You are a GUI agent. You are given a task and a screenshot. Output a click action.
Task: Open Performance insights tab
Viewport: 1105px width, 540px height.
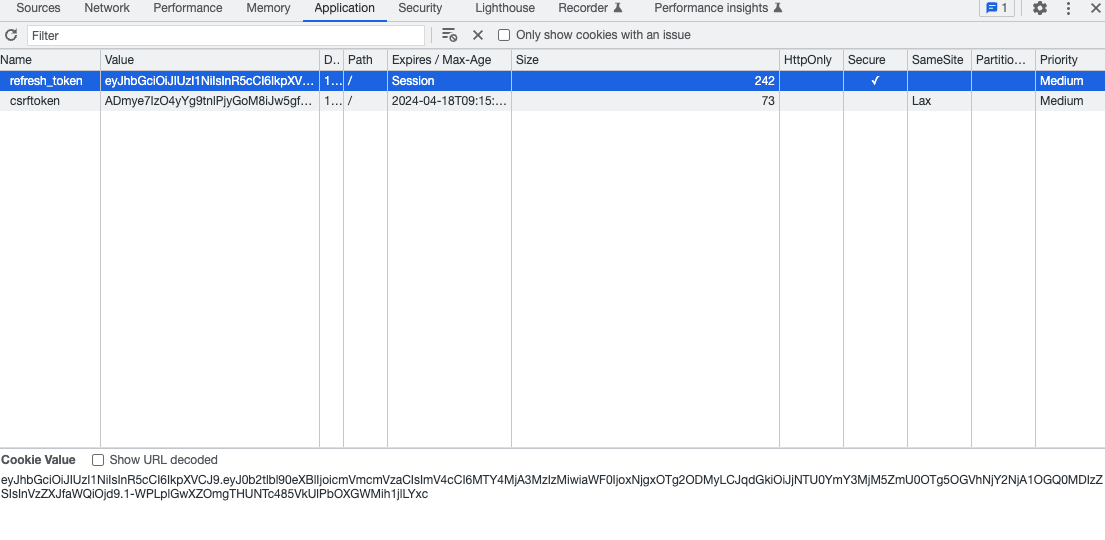click(719, 8)
